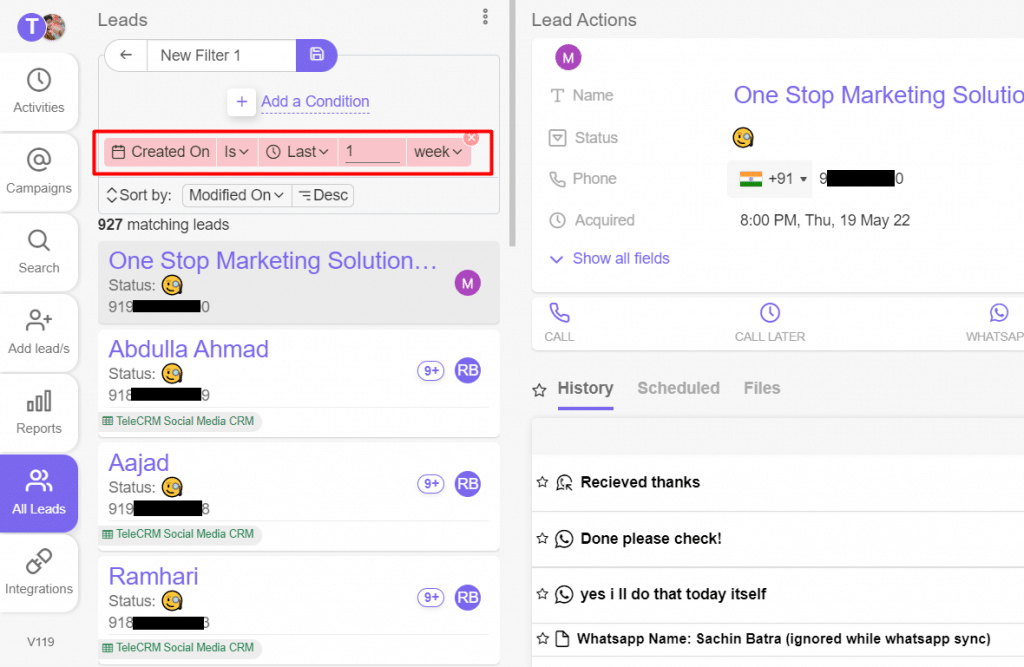Switch to the Scheduled tab

[678, 388]
